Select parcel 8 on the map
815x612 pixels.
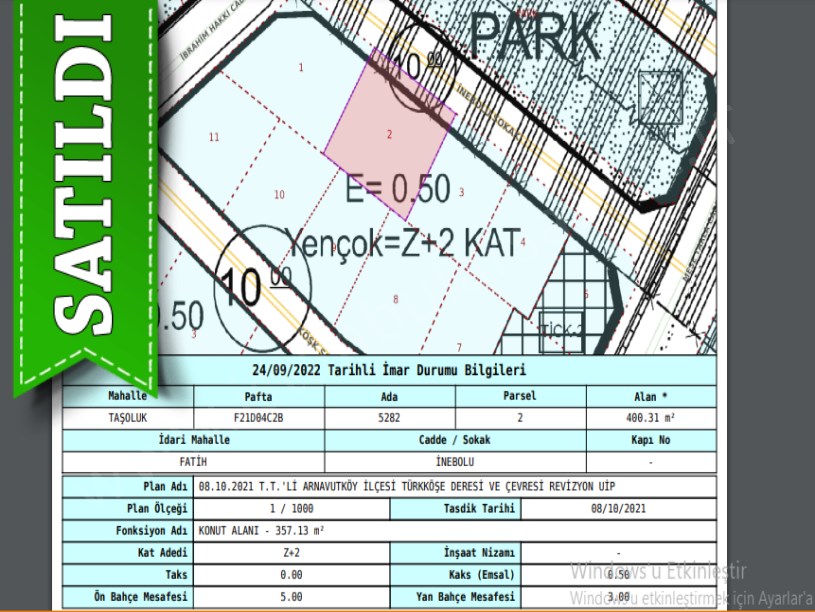(x=395, y=299)
